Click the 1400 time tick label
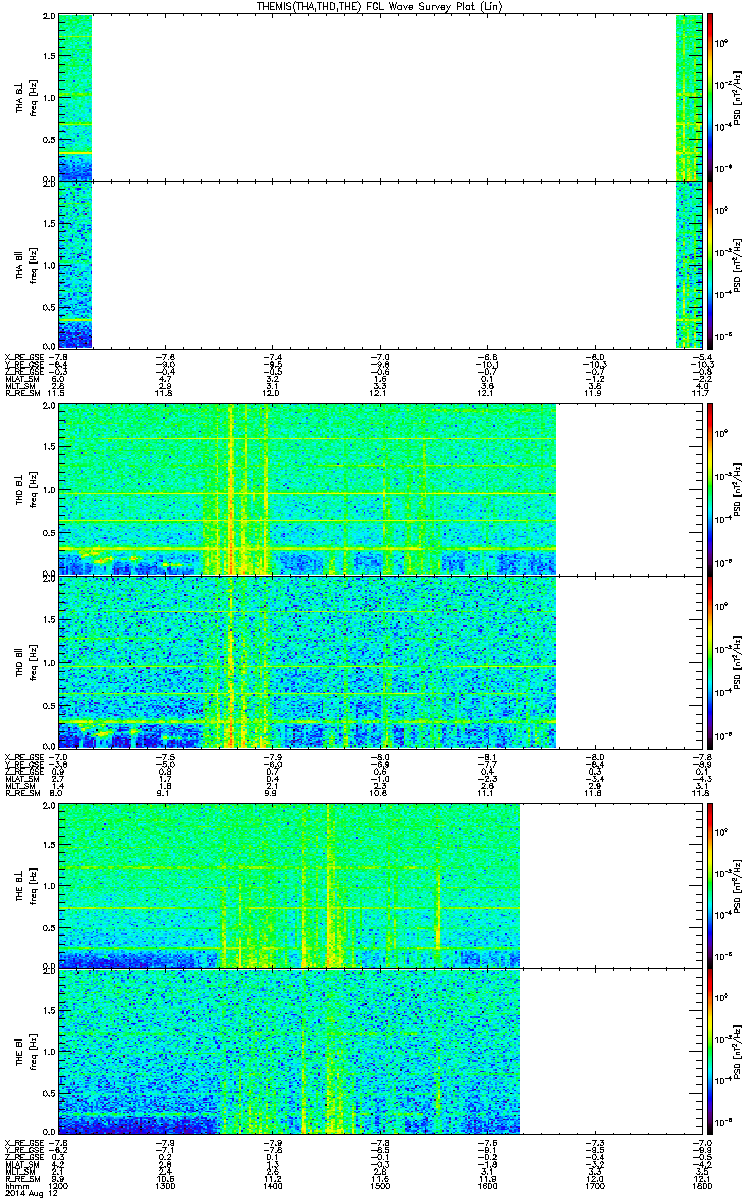 tap(273, 1184)
